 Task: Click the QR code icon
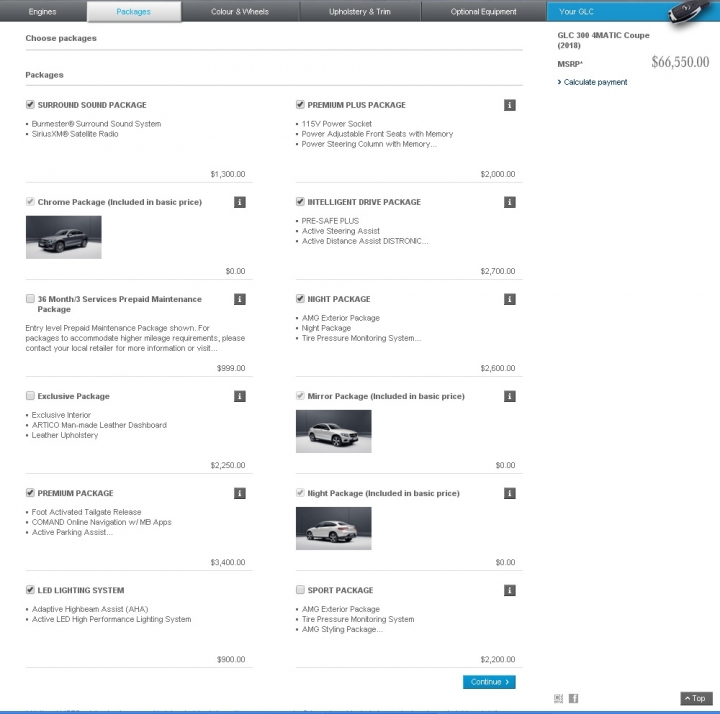coord(558,698)
